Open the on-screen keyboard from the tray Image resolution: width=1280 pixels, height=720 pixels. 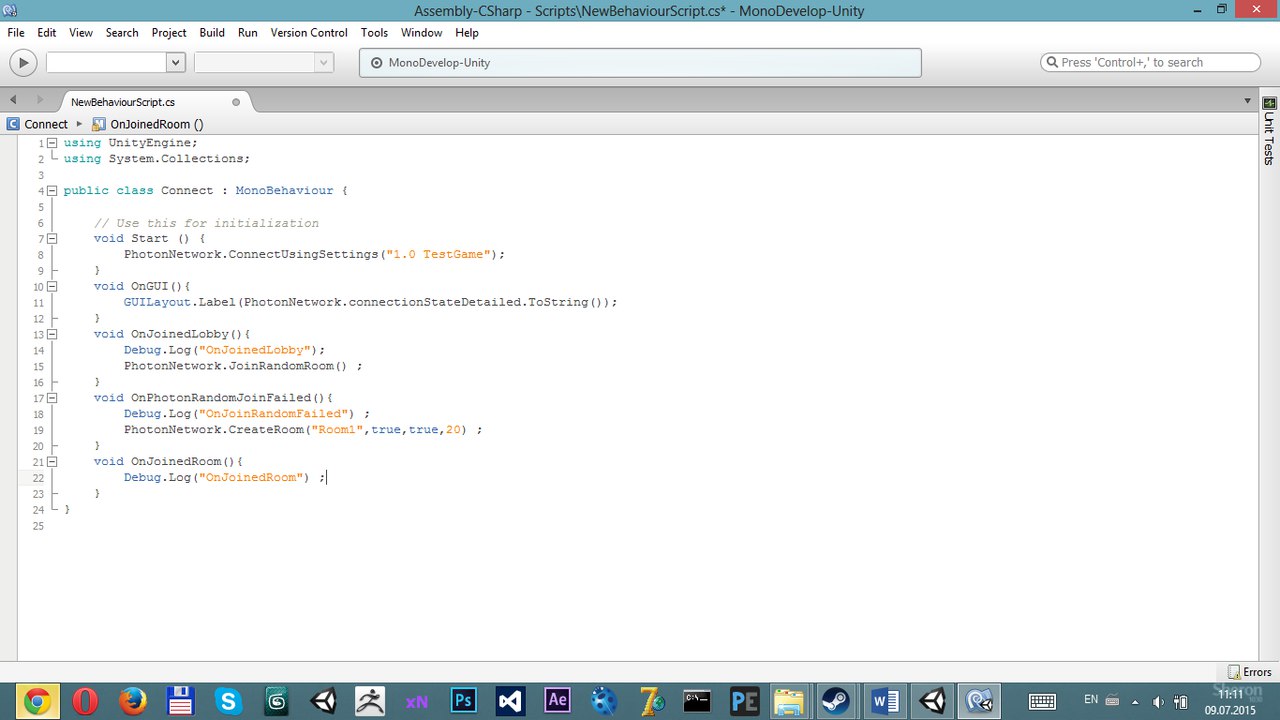[1043, 701]
